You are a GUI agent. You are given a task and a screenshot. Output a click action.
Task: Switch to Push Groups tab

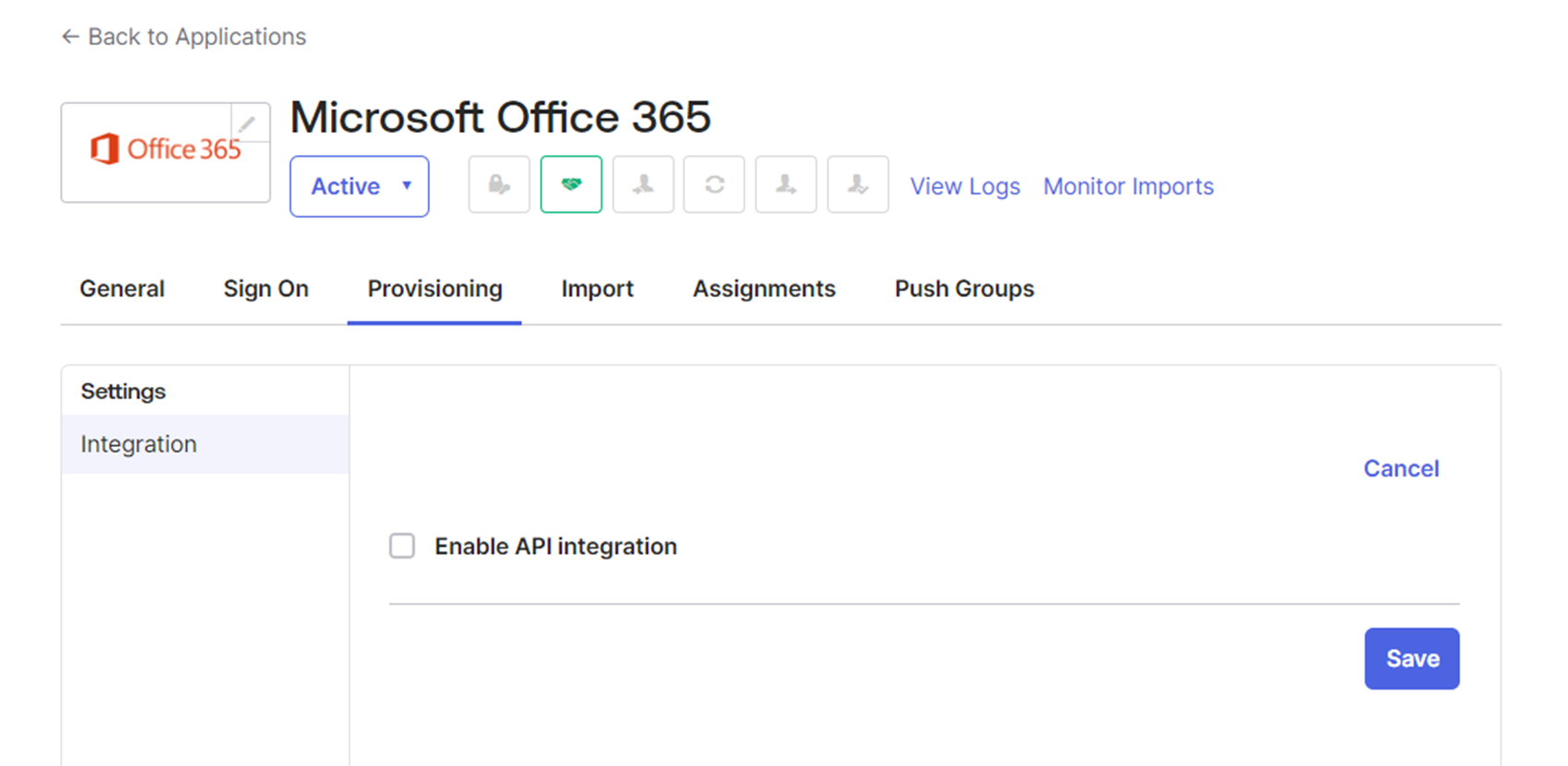coord(964,289)
